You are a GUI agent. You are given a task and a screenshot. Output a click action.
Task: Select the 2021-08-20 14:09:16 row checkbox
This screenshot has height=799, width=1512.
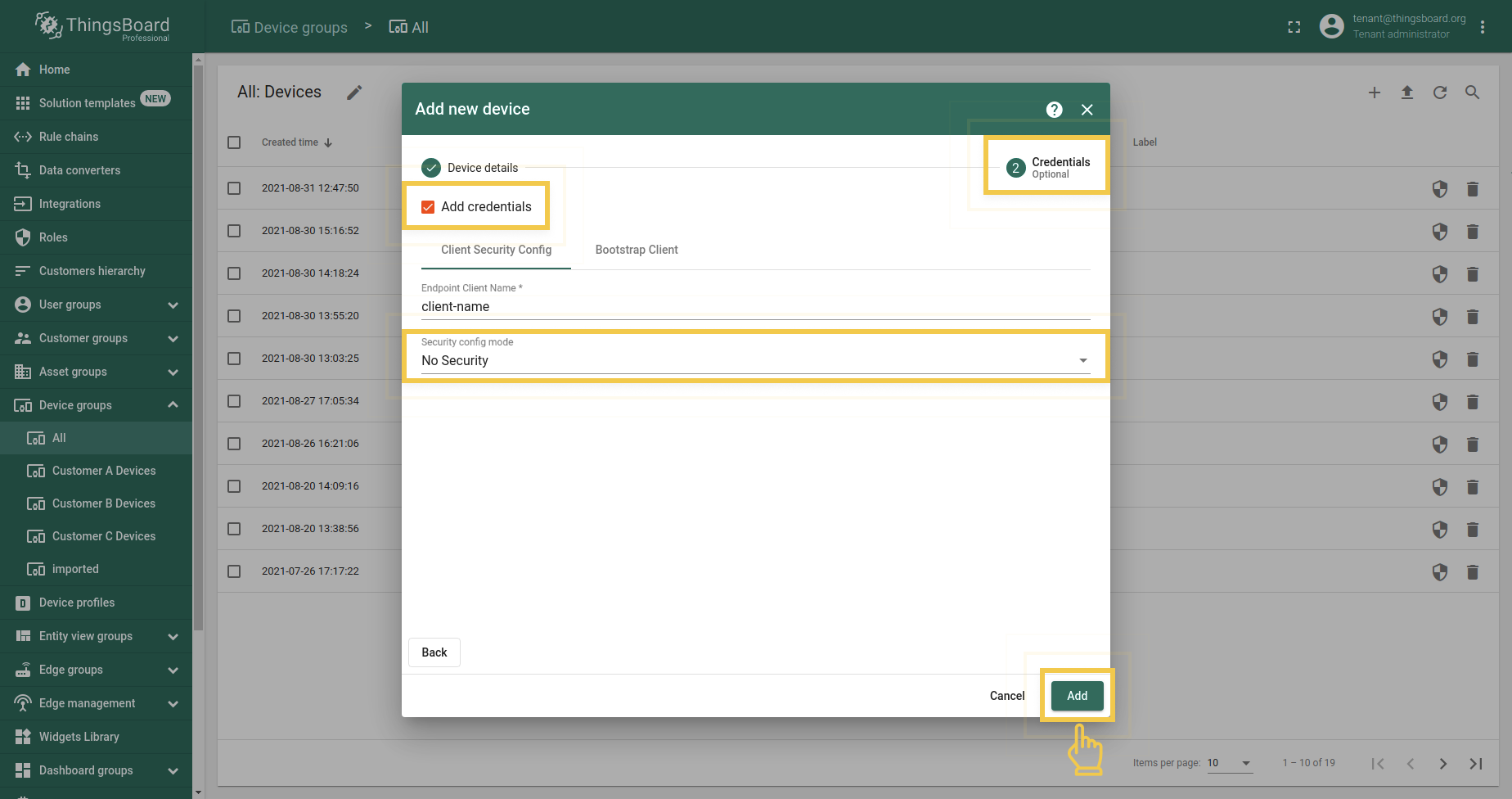tap(234, 486)
